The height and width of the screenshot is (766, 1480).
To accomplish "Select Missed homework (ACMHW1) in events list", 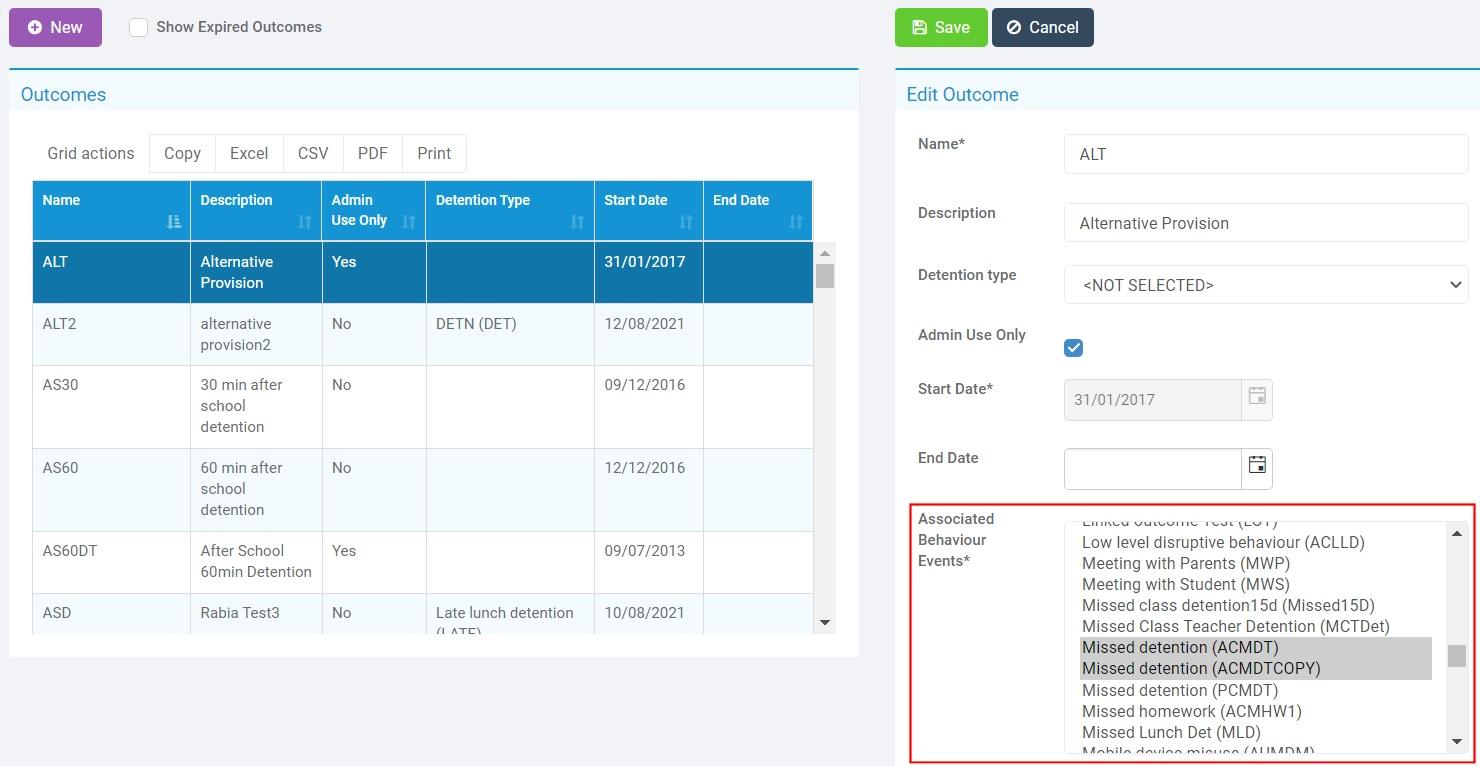I will [1191, 711].
